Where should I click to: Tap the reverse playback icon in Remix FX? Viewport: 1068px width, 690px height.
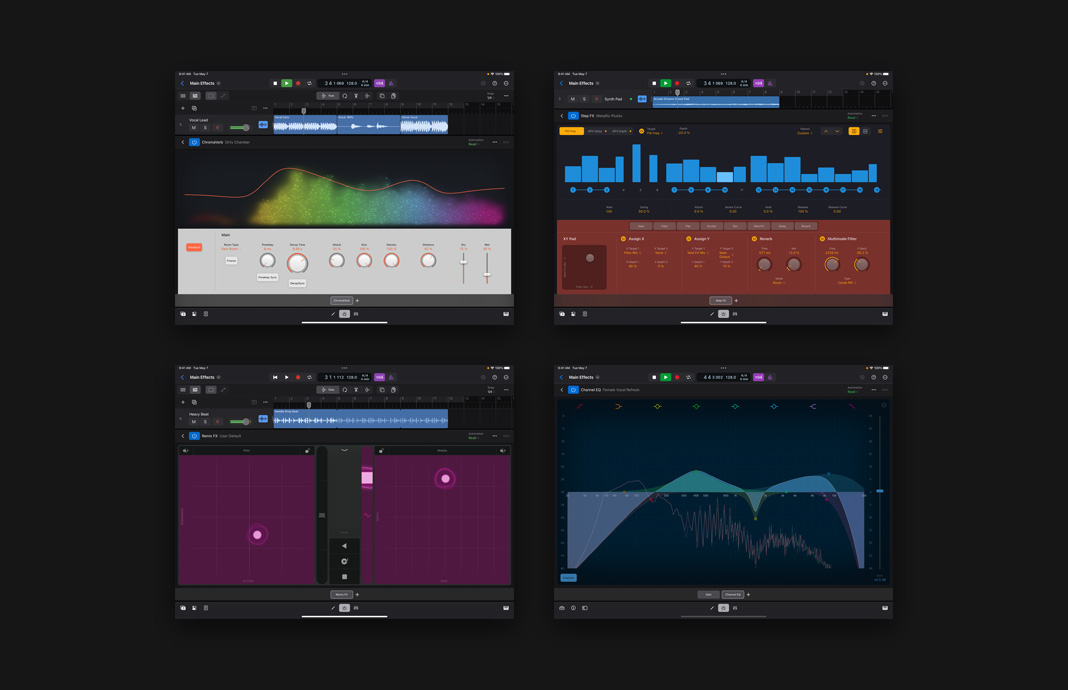pyautogui.click(x=344, y=545)
